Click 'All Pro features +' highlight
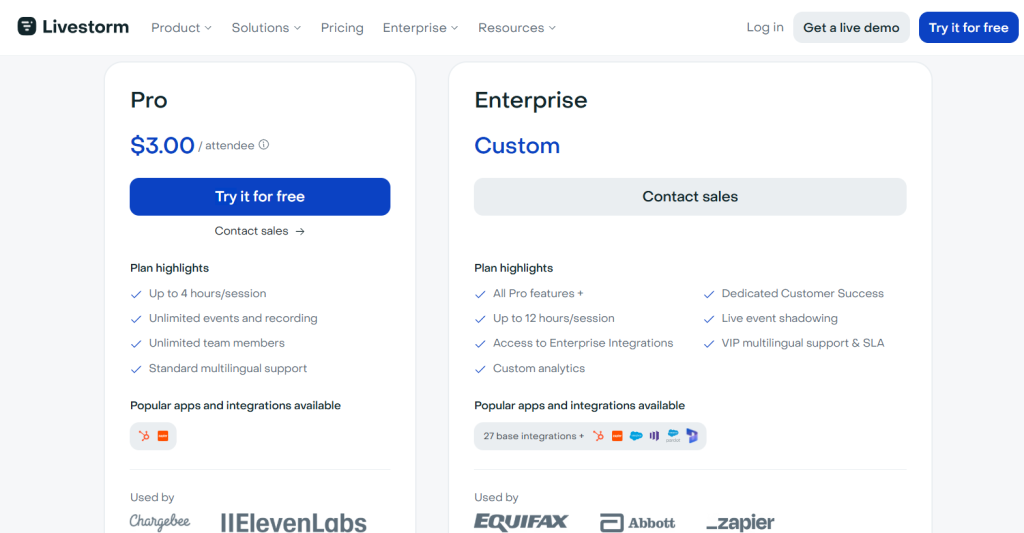This screenshot has height=533, width=1024. 538,293
